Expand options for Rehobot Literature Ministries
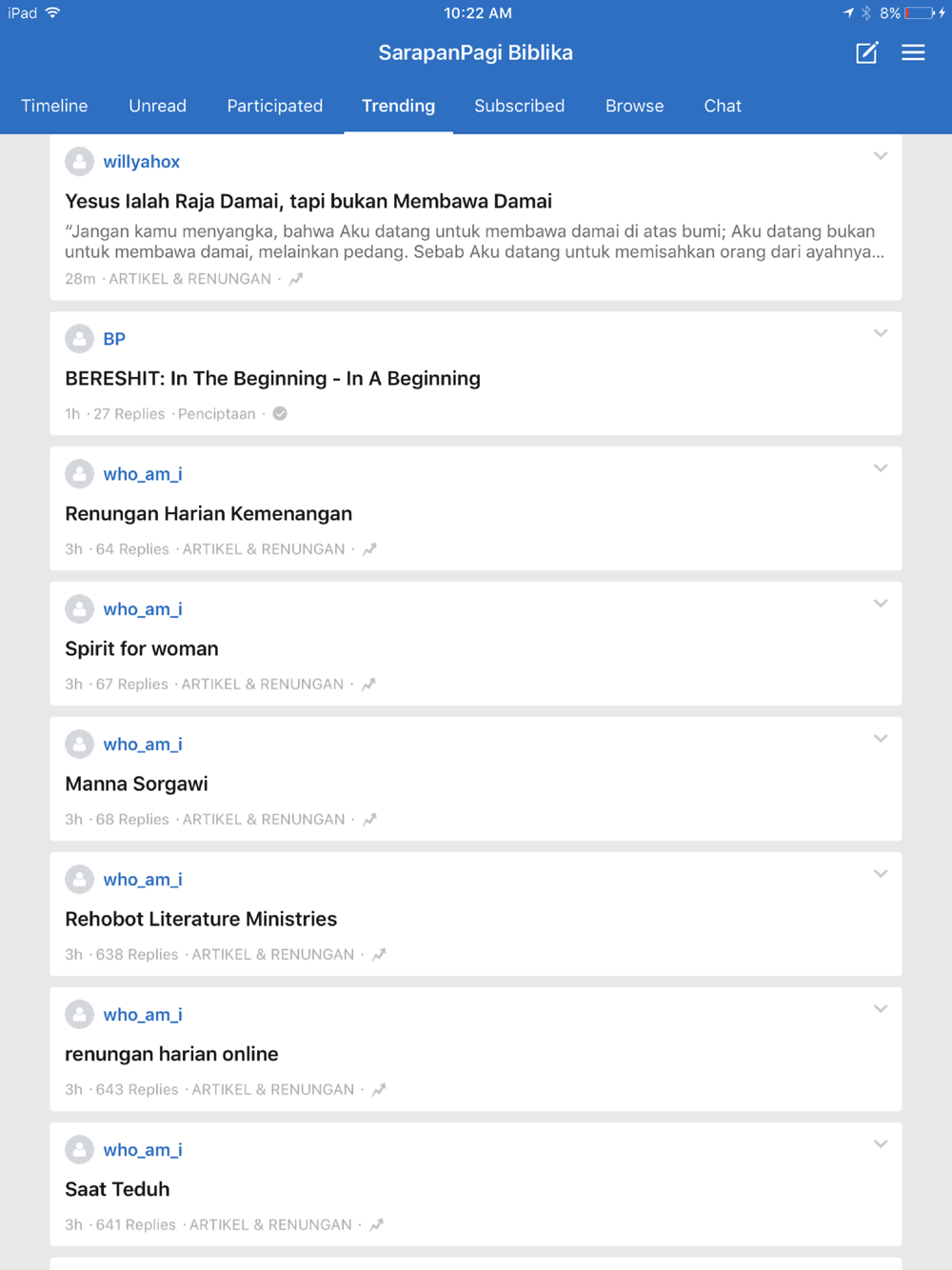Viewport: 952px width, 1270px height. 881,874
